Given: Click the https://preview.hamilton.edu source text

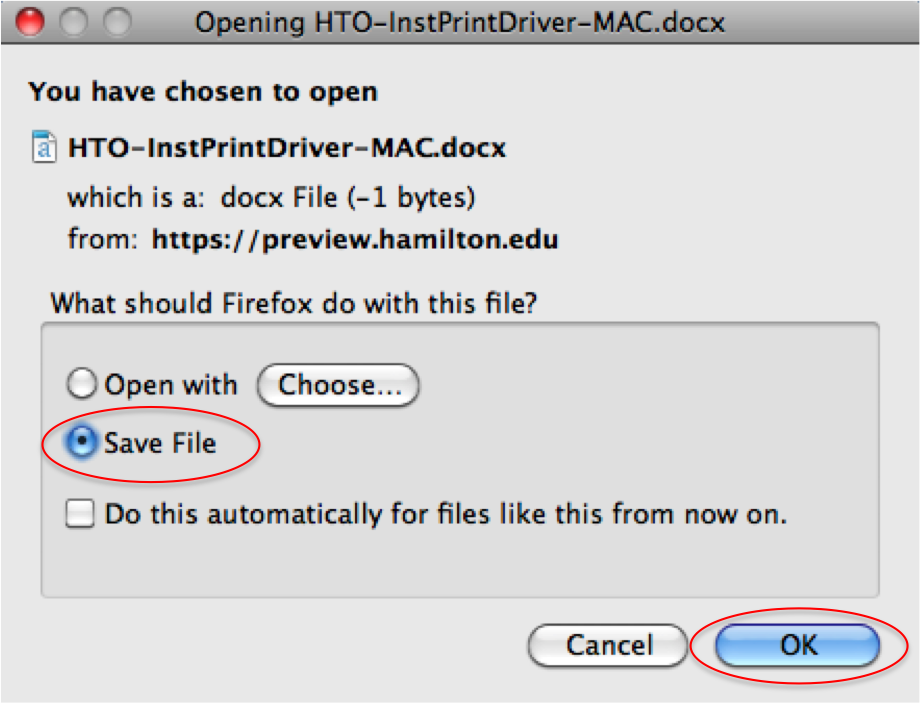Looking at the screenshot, I should [355, 239].
